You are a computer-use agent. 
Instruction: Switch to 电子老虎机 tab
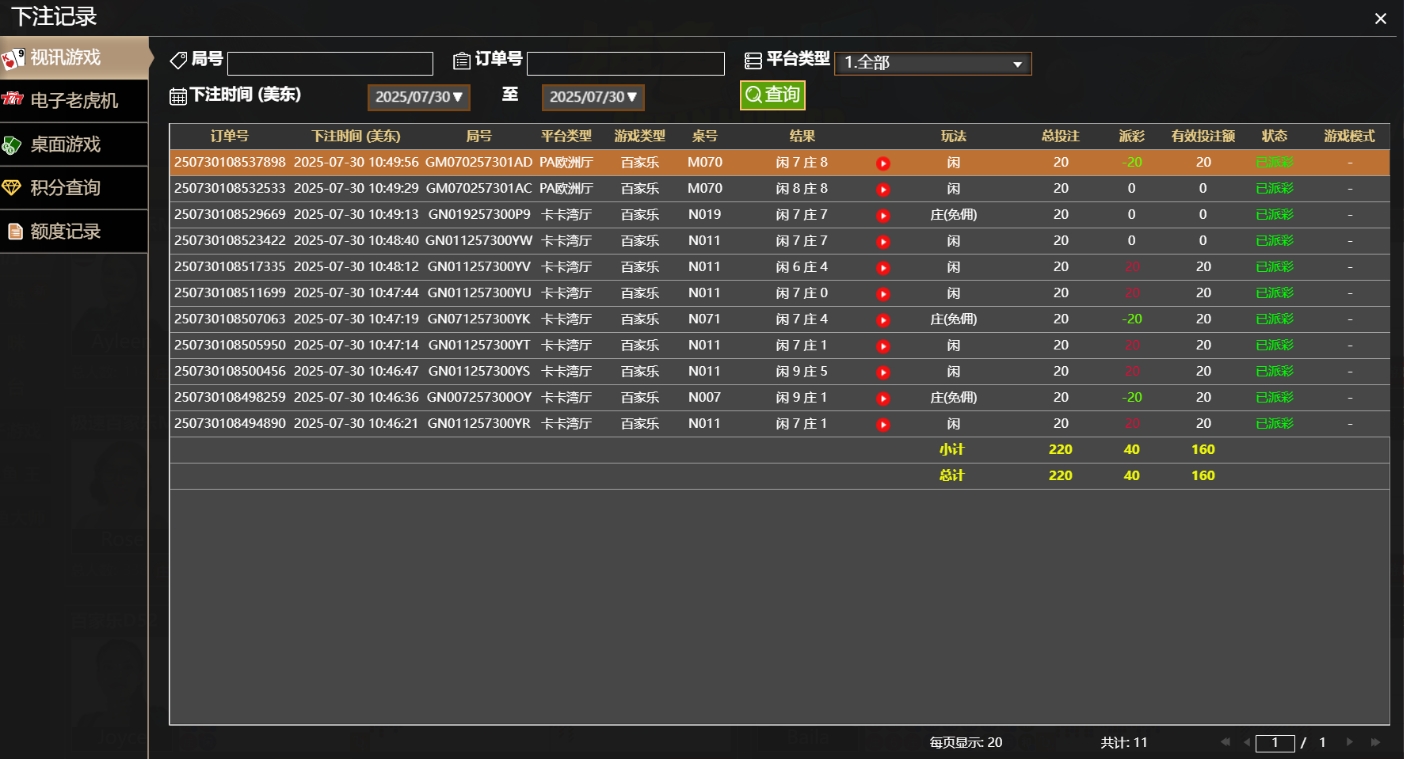(x=74, y=101)
